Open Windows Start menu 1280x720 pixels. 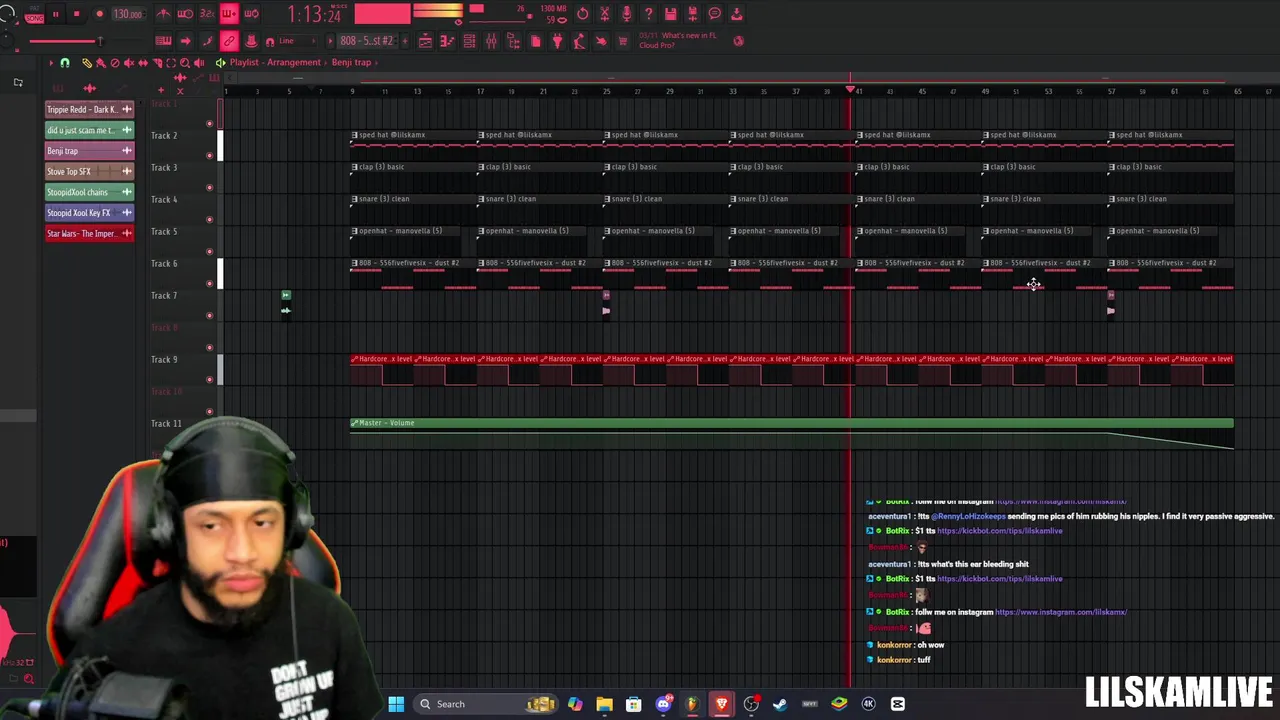(x=396, y=704)
